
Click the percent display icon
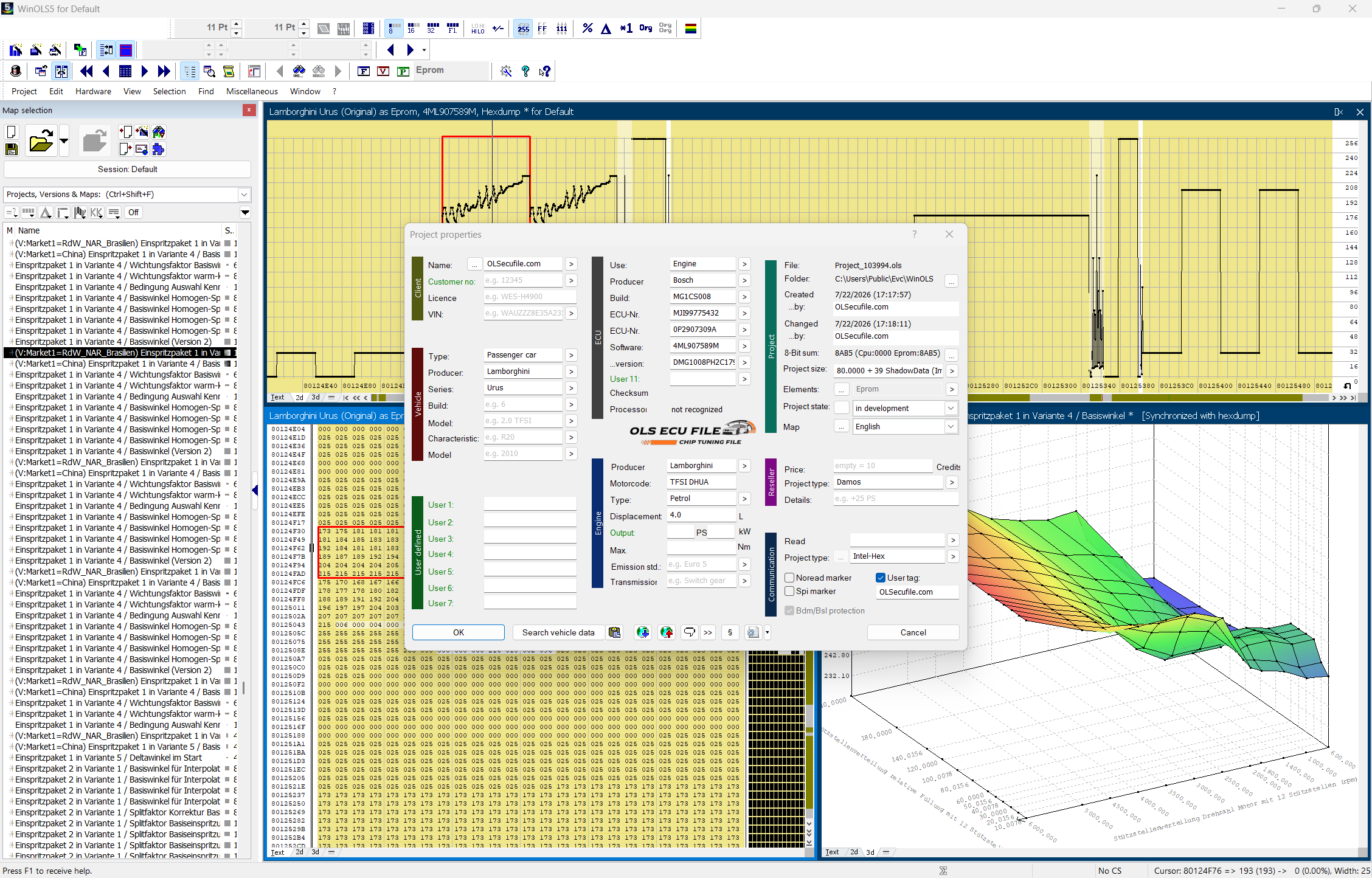587,28
